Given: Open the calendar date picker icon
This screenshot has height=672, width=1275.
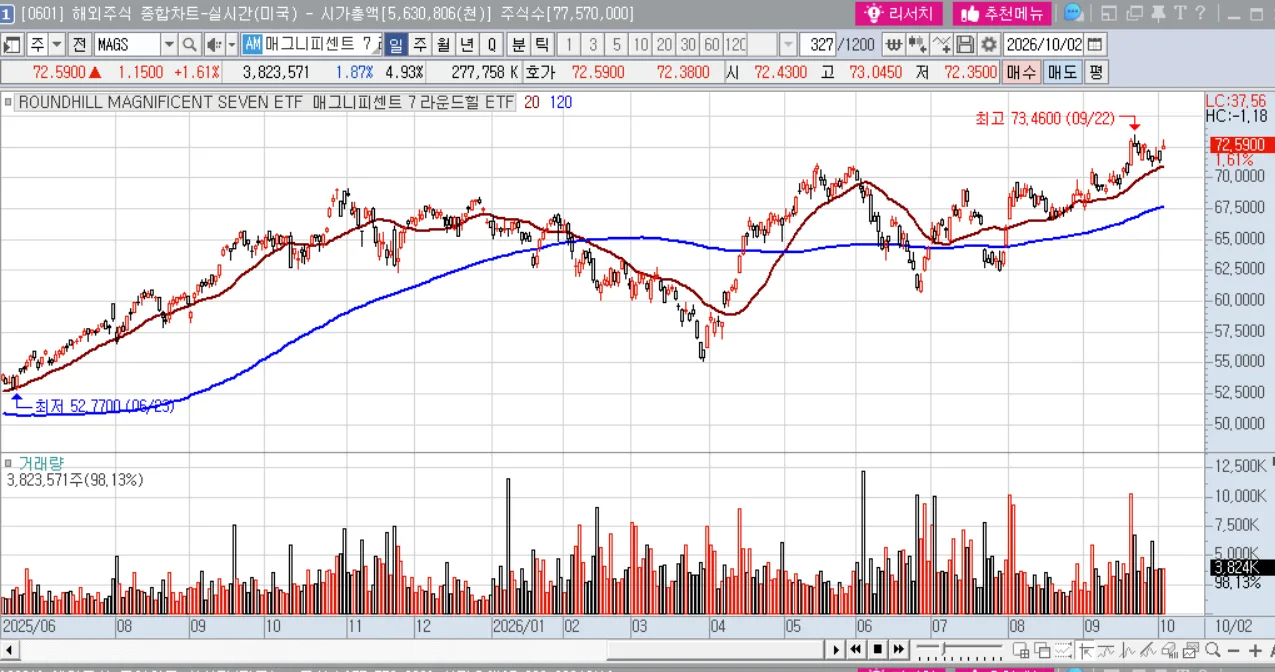Looking at the screenshot, I should click(1095, 45).
